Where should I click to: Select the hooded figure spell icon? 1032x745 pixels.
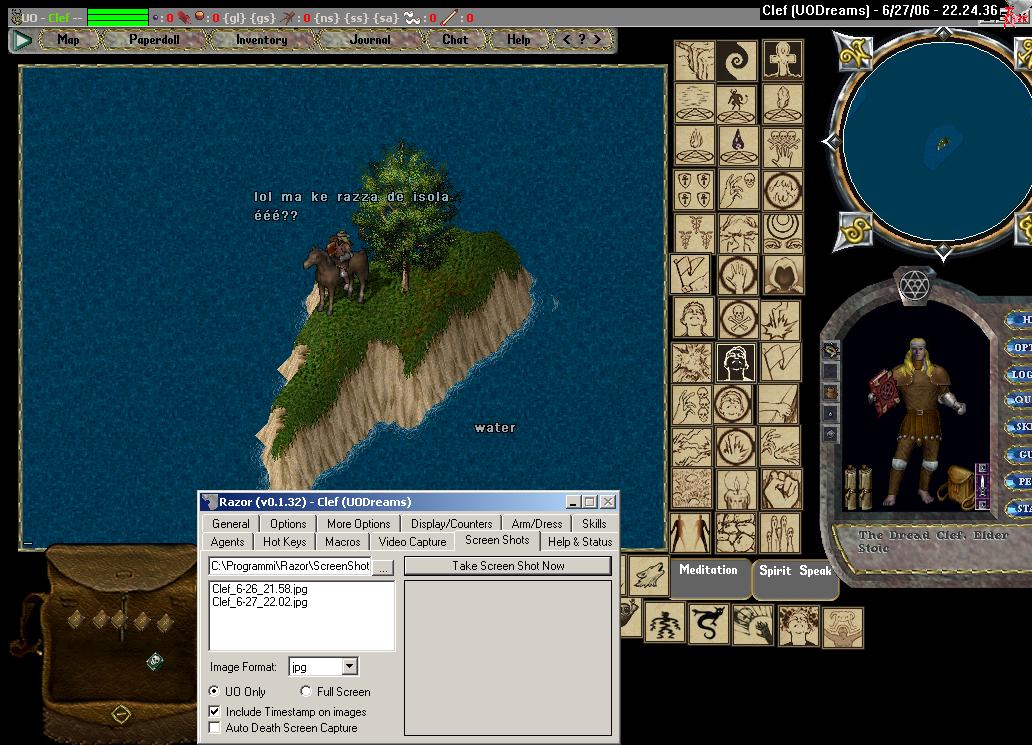(x=783, y=274)
